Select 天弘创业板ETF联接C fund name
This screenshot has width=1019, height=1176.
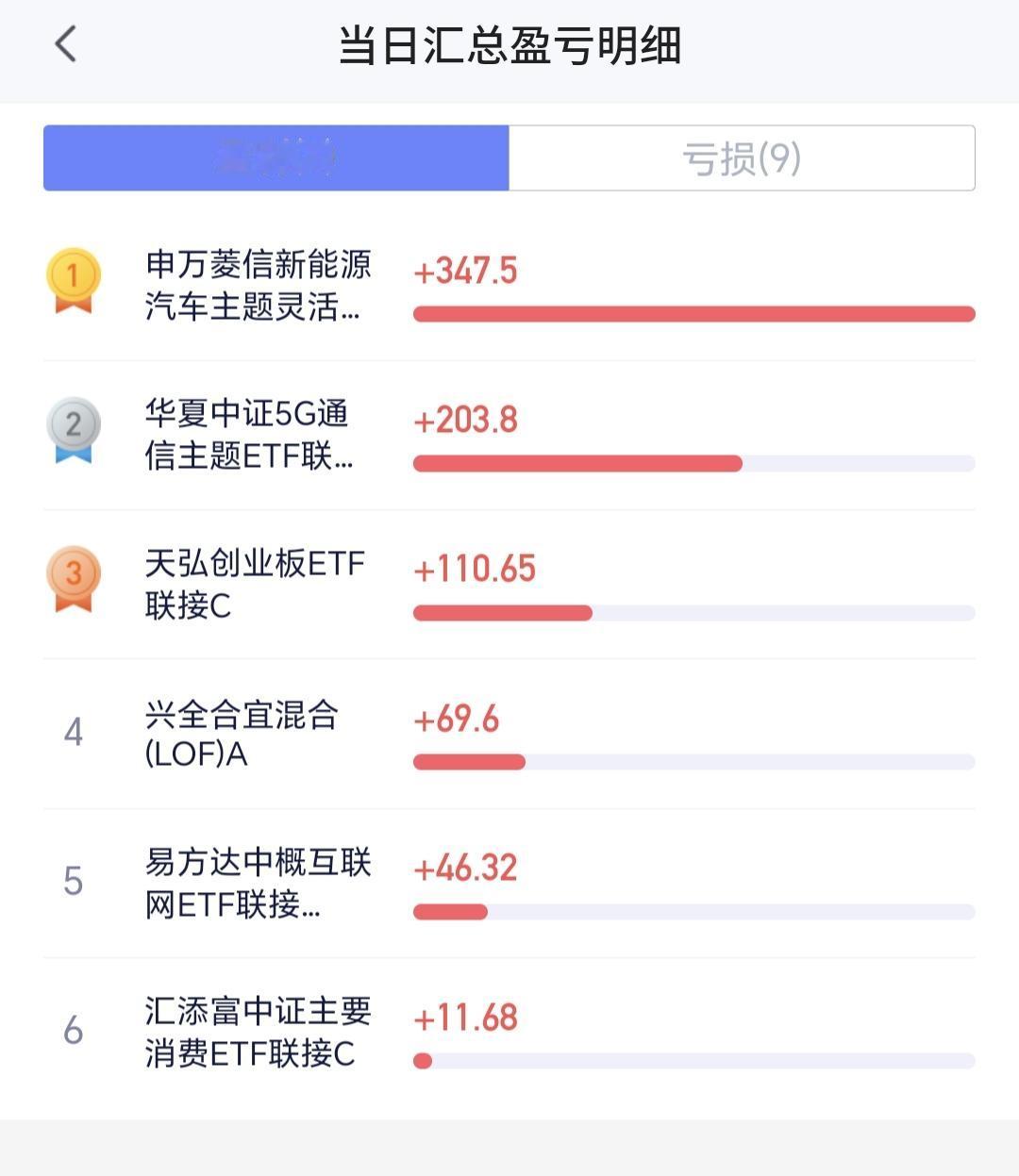coord(254,583)
